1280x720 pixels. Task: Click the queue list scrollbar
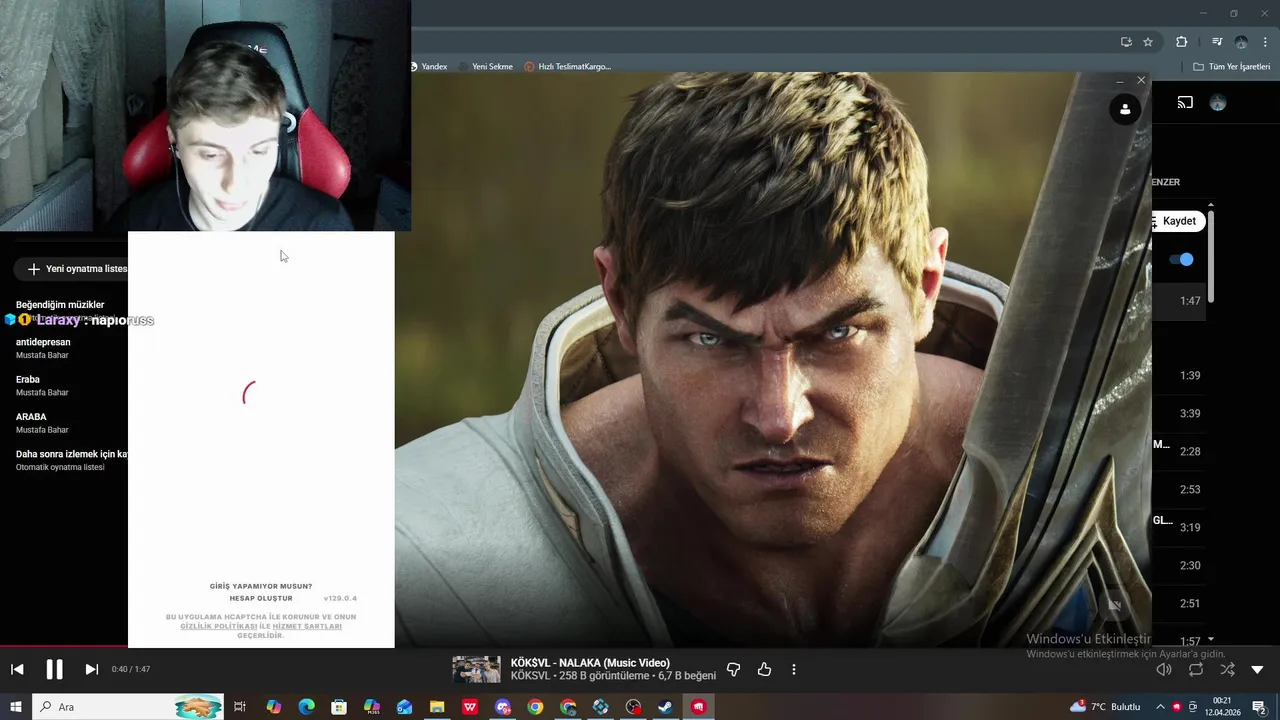pos(1211,255)
